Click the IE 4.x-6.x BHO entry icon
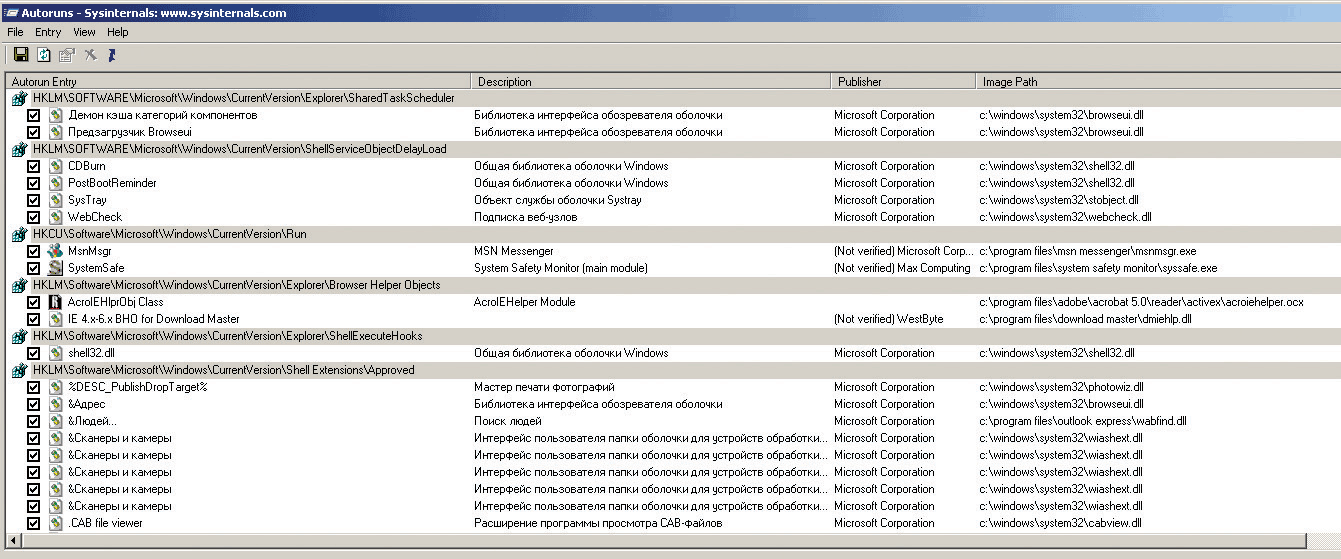The image size is (1341, 559). coord(56,319)
